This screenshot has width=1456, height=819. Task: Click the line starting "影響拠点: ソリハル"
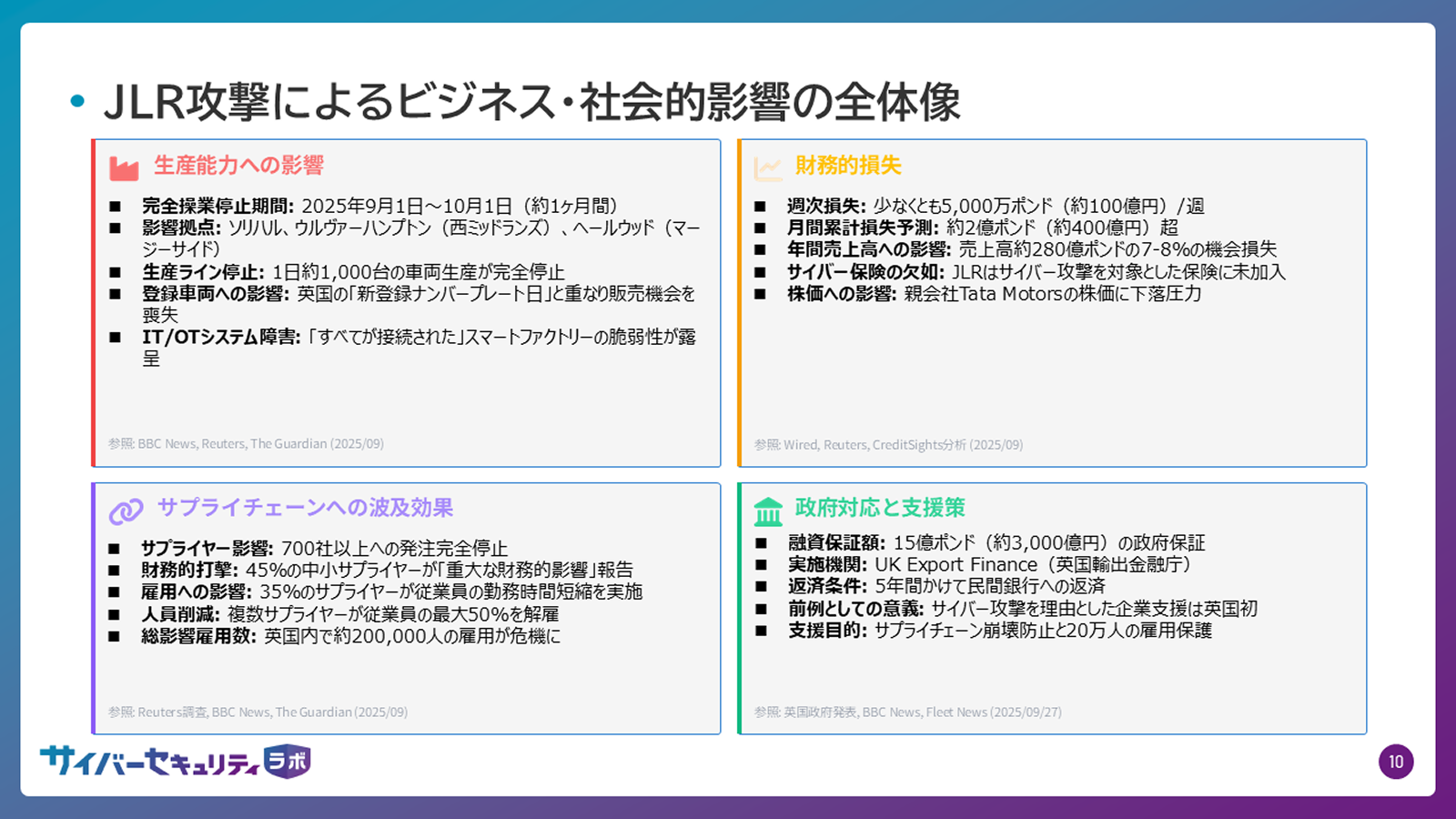tap(421, 238)
